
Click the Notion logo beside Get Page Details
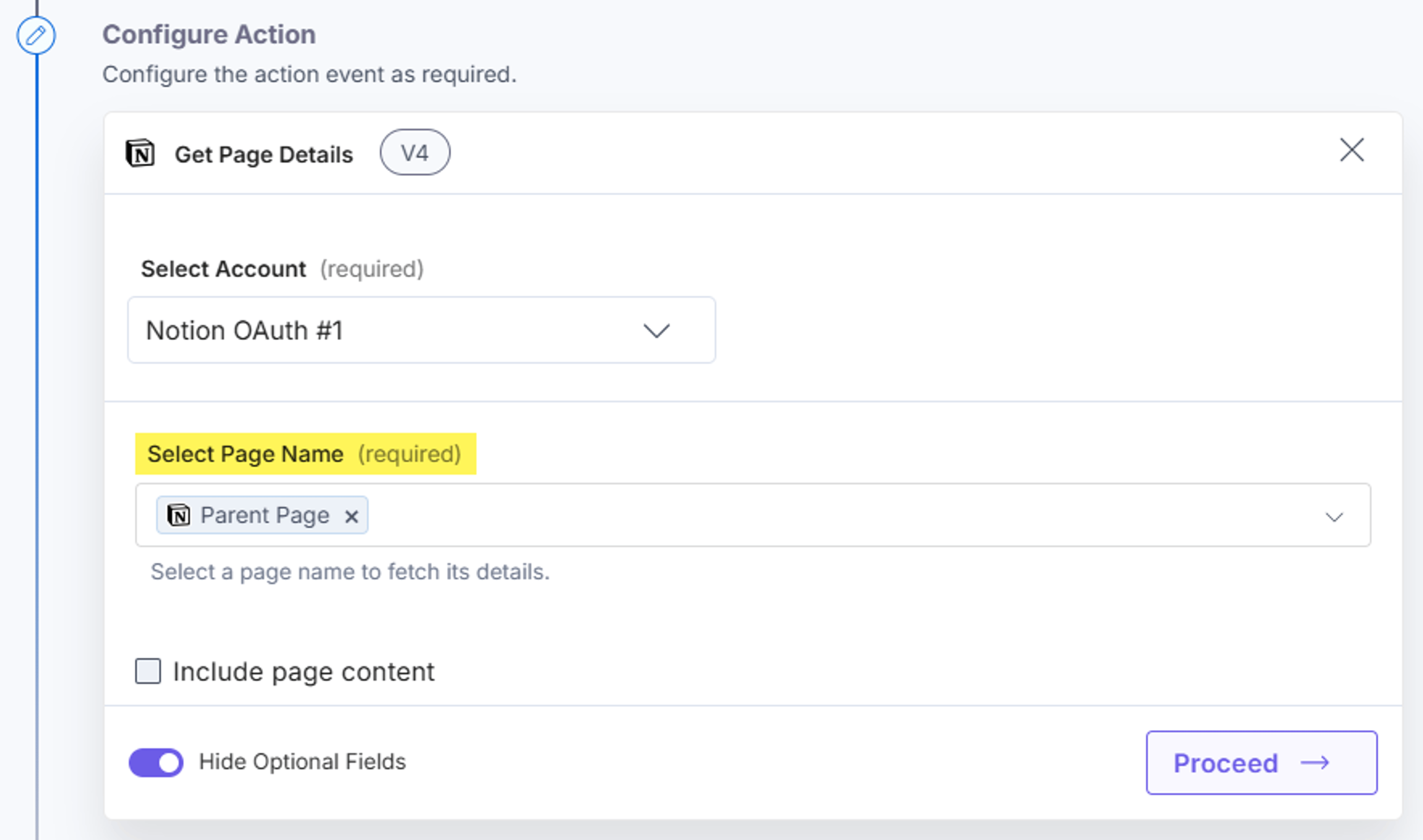tap(140, 153)
